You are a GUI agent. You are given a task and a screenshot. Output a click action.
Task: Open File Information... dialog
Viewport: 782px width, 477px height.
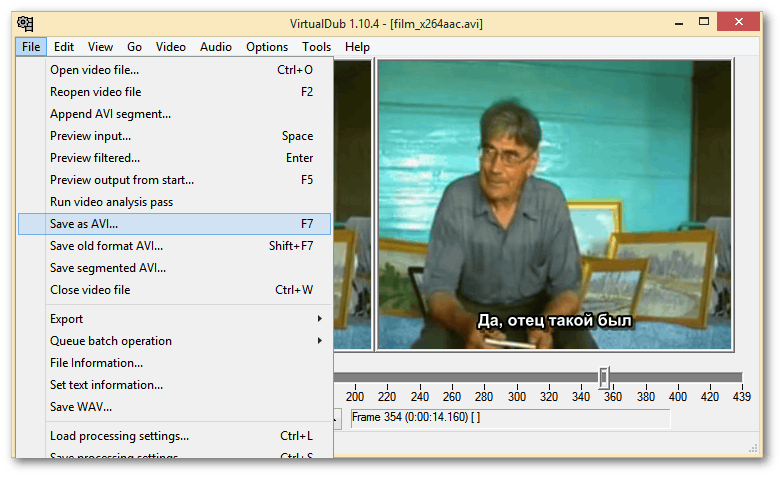96,363
